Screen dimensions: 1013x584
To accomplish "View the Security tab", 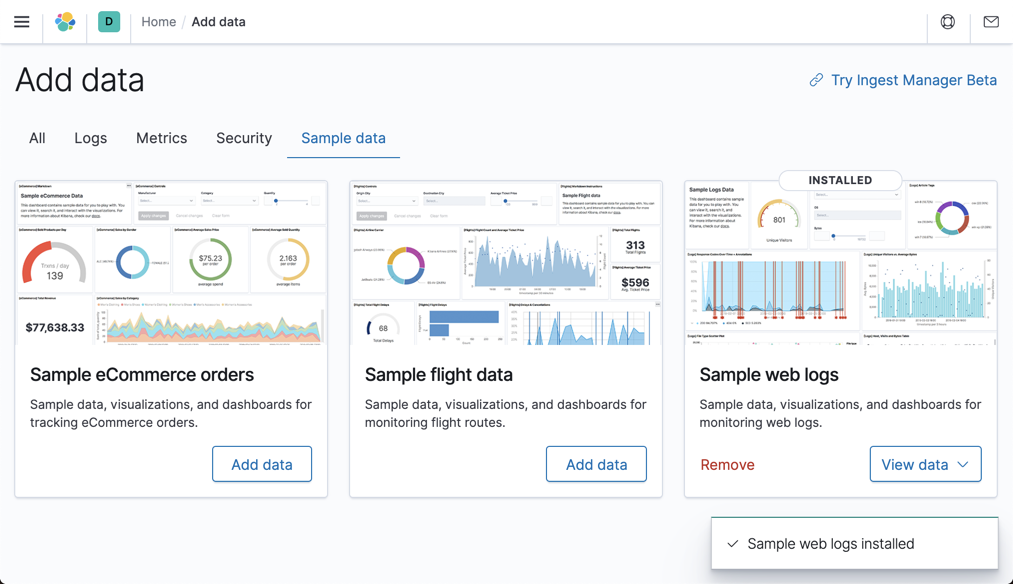I will coord(243,138).
